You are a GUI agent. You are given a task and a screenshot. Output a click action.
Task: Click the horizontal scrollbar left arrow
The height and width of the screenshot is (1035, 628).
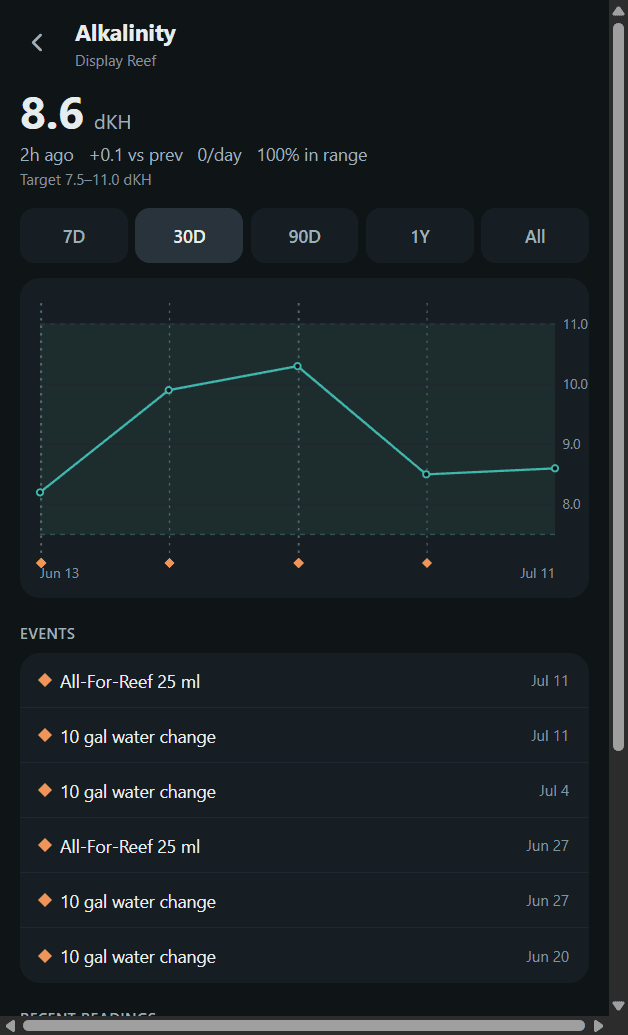10,1026
